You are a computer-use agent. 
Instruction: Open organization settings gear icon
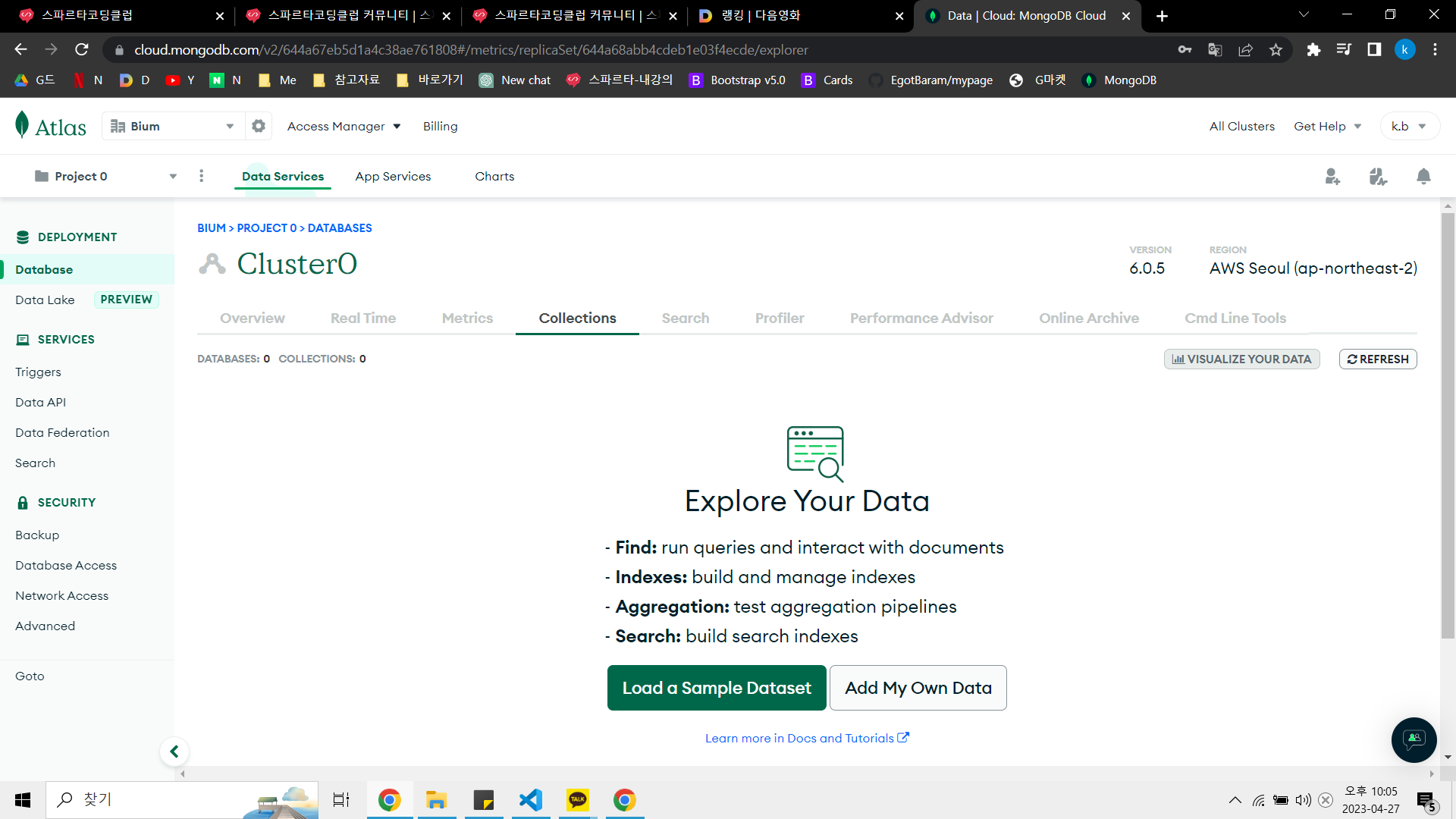(x=259, y=126)
